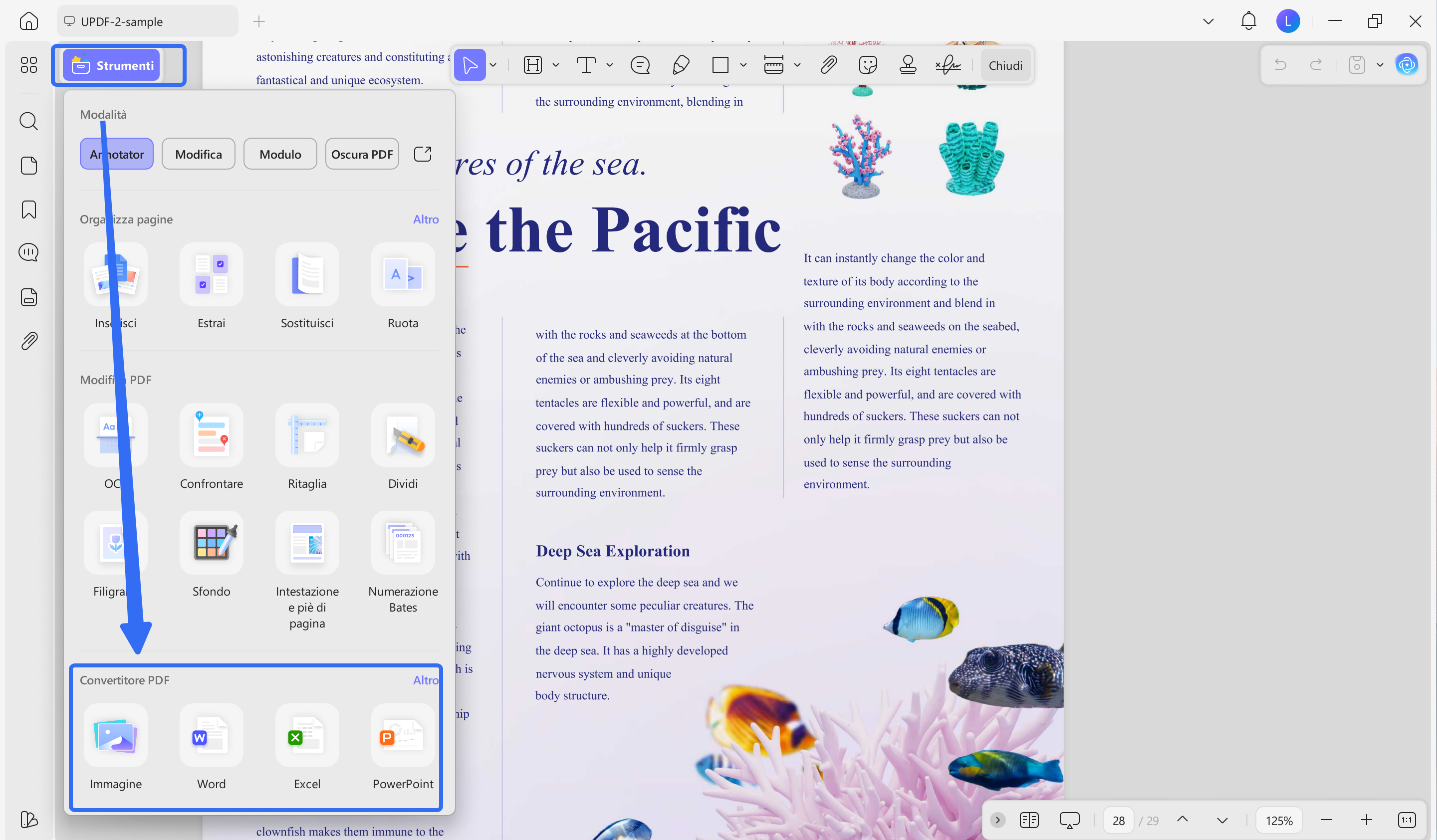Screen dimensions: 1437x840
Task: Click the Strumenti tools menu button
Action: [x=112, y=65]
